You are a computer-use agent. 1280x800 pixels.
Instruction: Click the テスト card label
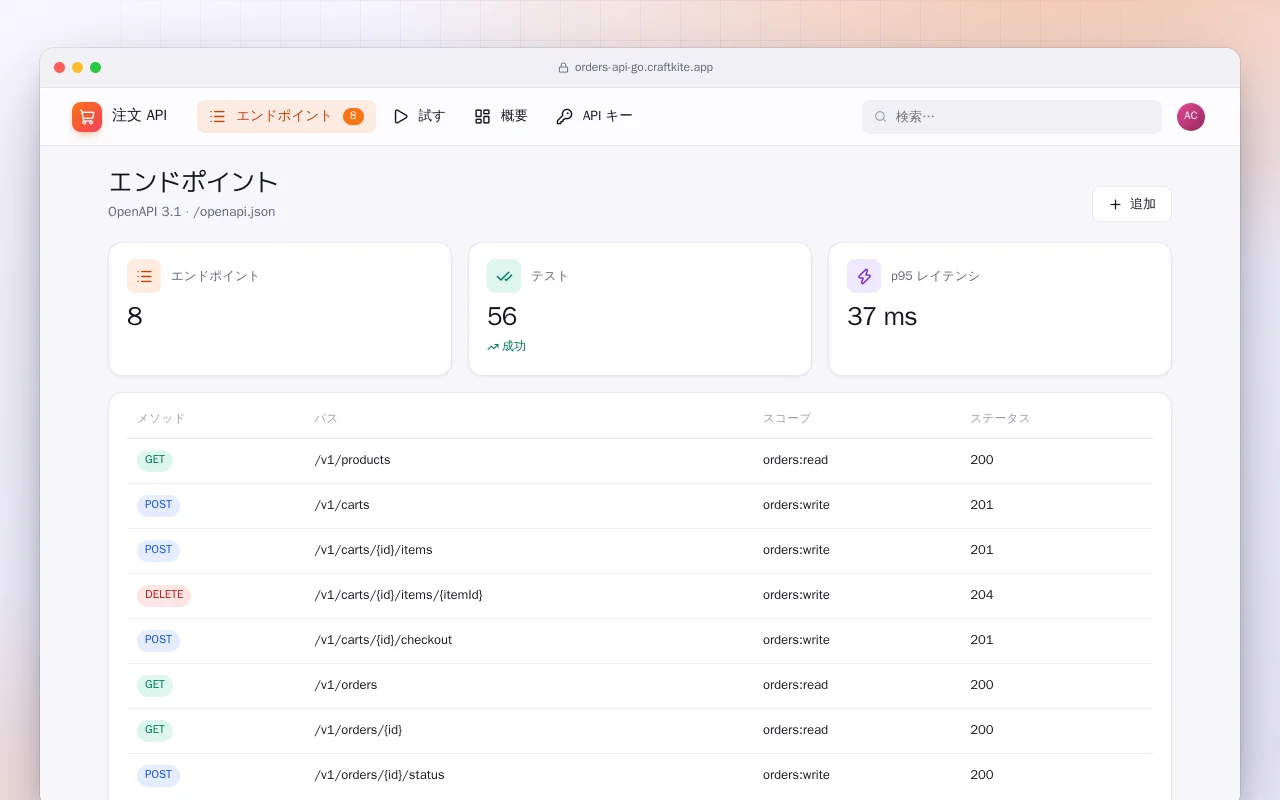549,276
